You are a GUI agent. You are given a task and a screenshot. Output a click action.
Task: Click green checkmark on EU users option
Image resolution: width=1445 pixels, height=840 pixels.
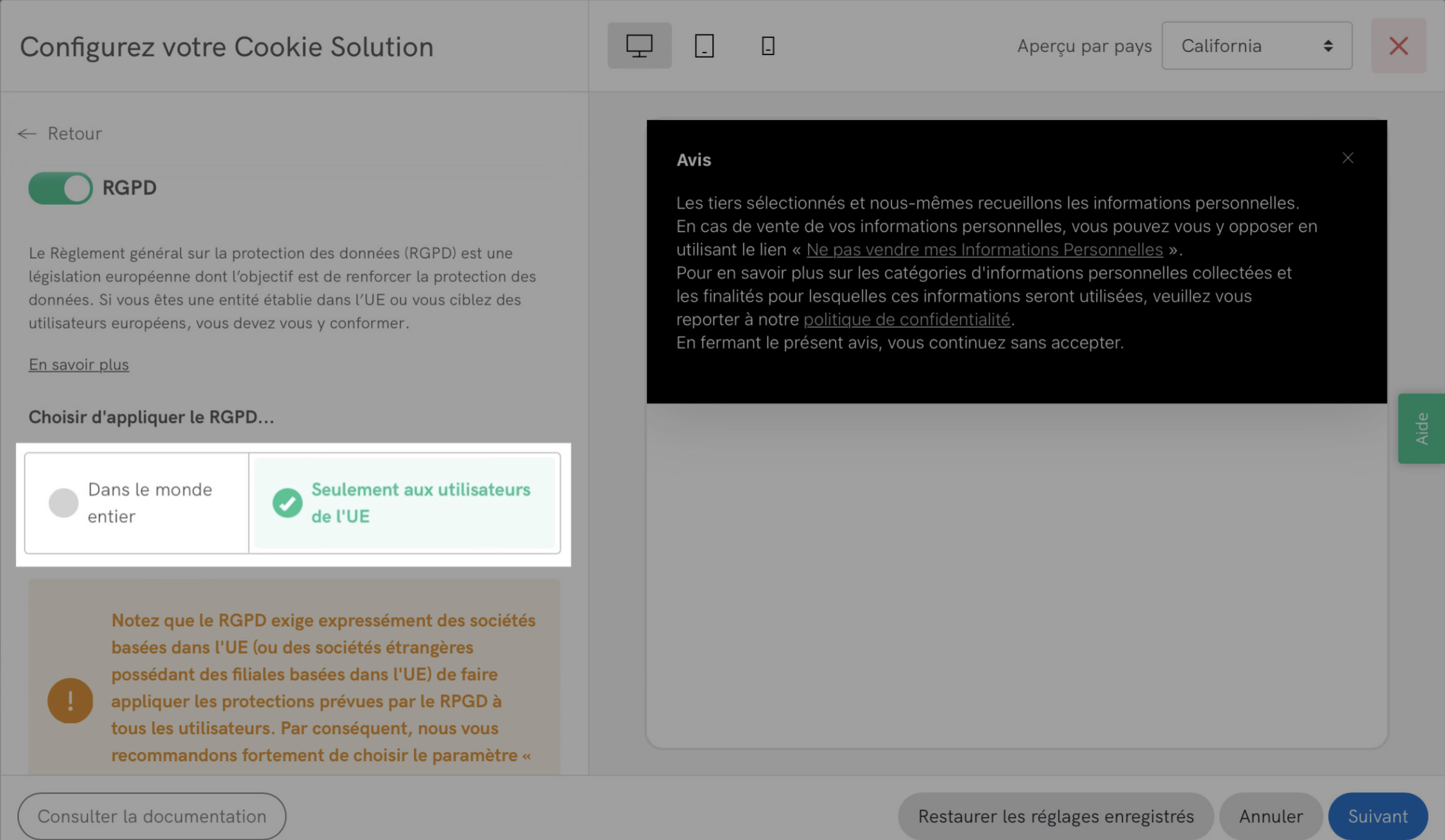pos(287,502)
